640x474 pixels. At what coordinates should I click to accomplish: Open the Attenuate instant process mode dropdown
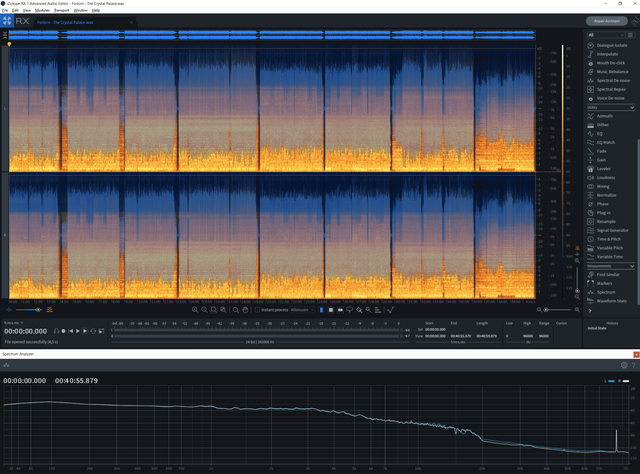[302, 310]
